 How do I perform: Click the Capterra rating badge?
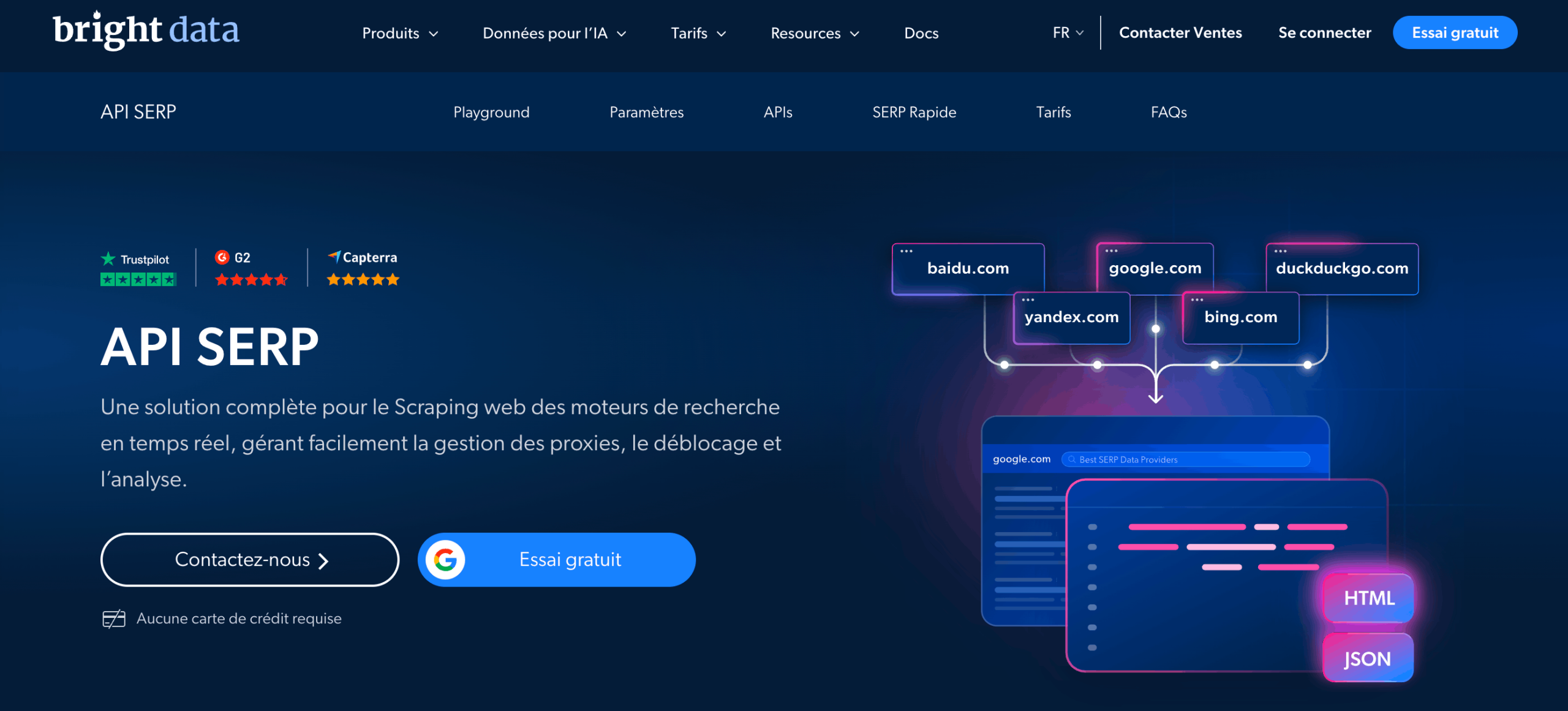(363, 268)
